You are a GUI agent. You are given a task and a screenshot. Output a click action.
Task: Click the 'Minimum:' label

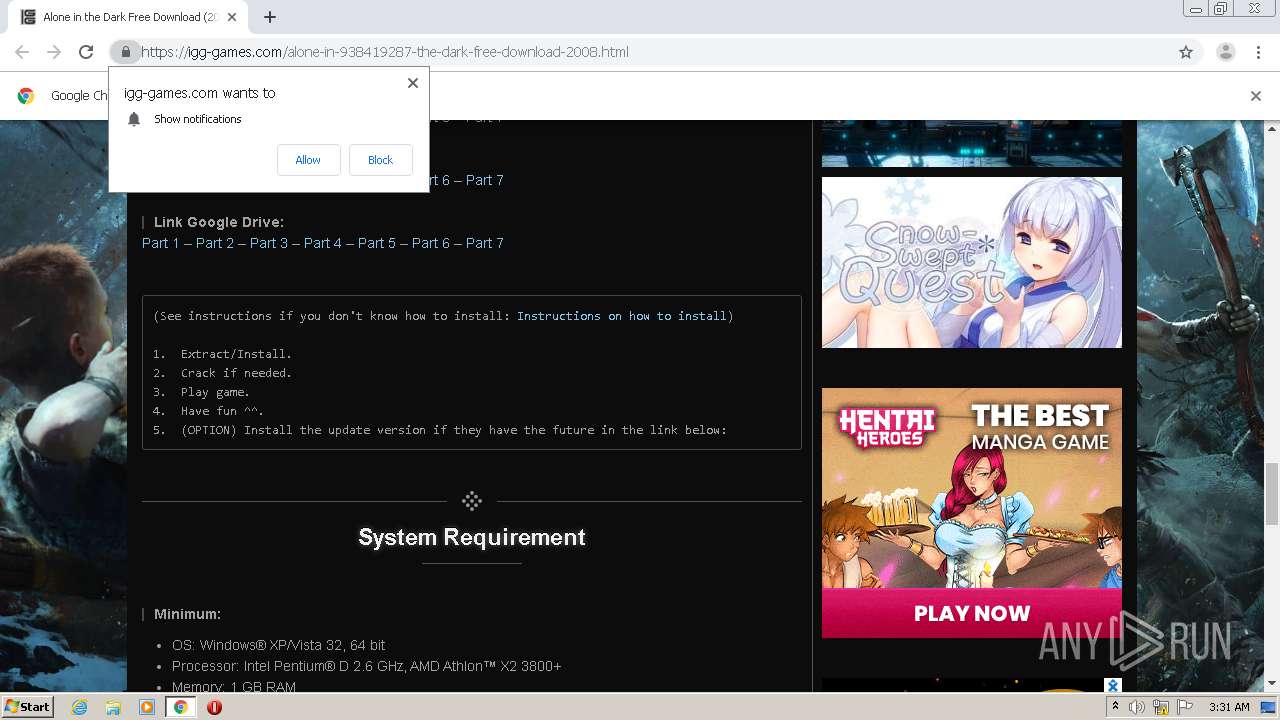click(x=187, y=614)
